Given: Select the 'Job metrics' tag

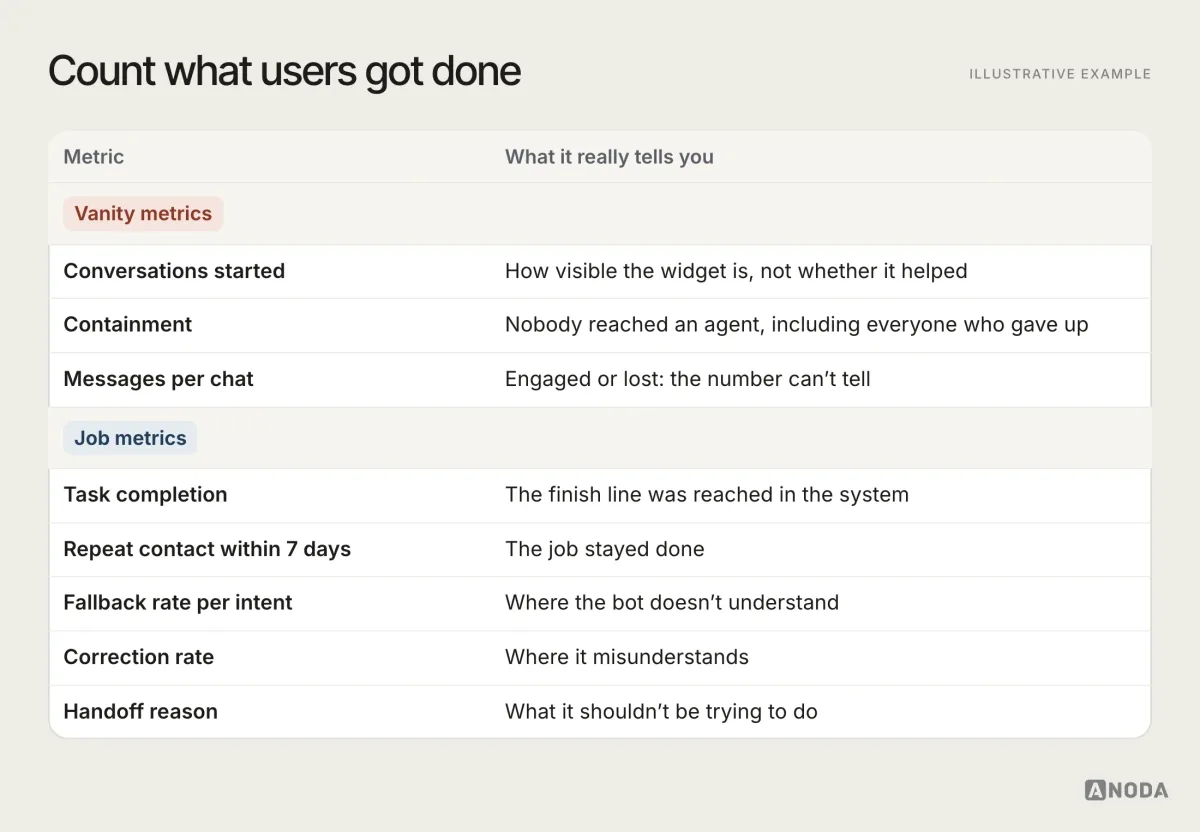Looking at the screenshot, I should click(x=130, y=438).
